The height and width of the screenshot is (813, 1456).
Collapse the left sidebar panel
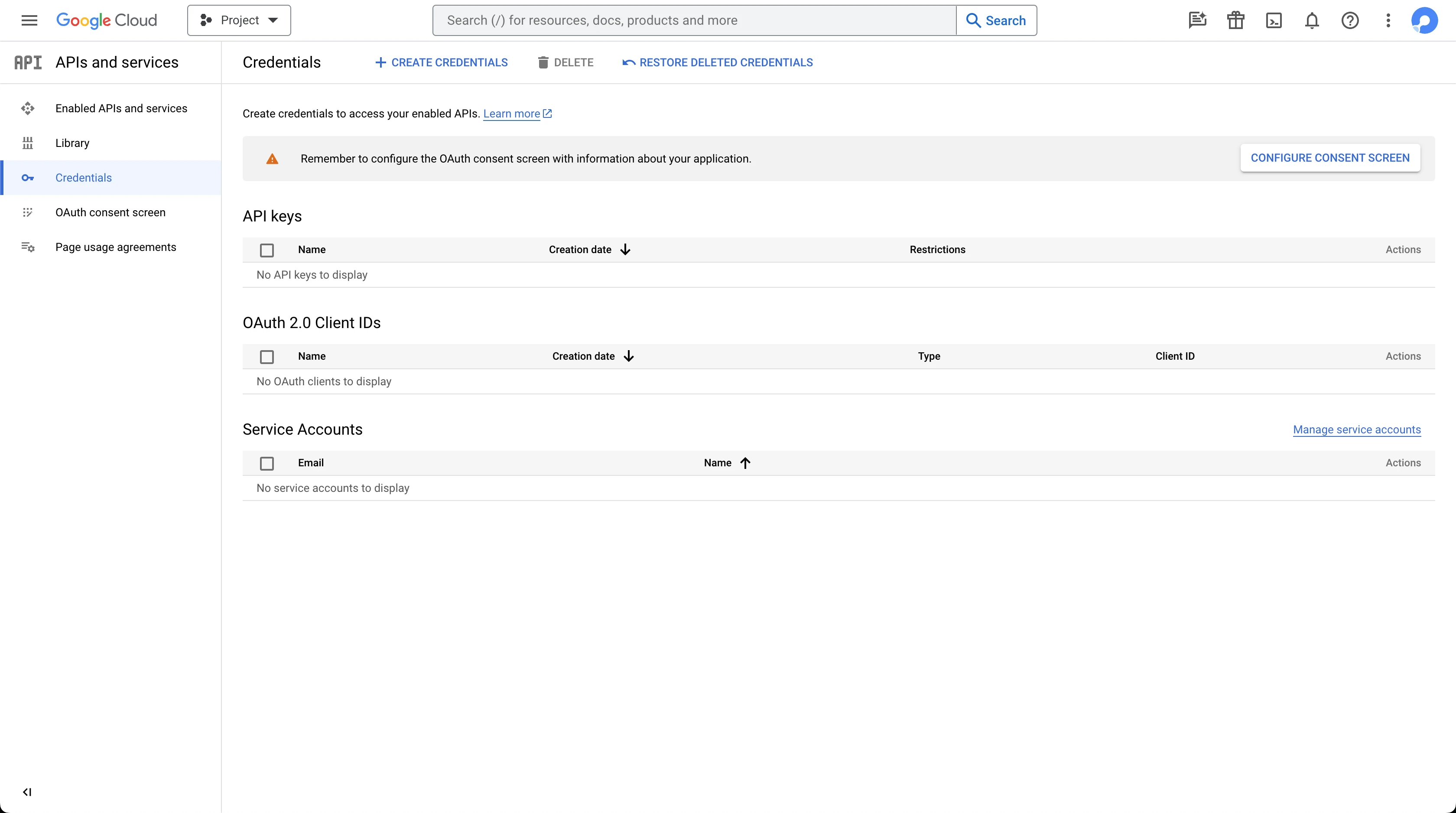pos(26,791)
